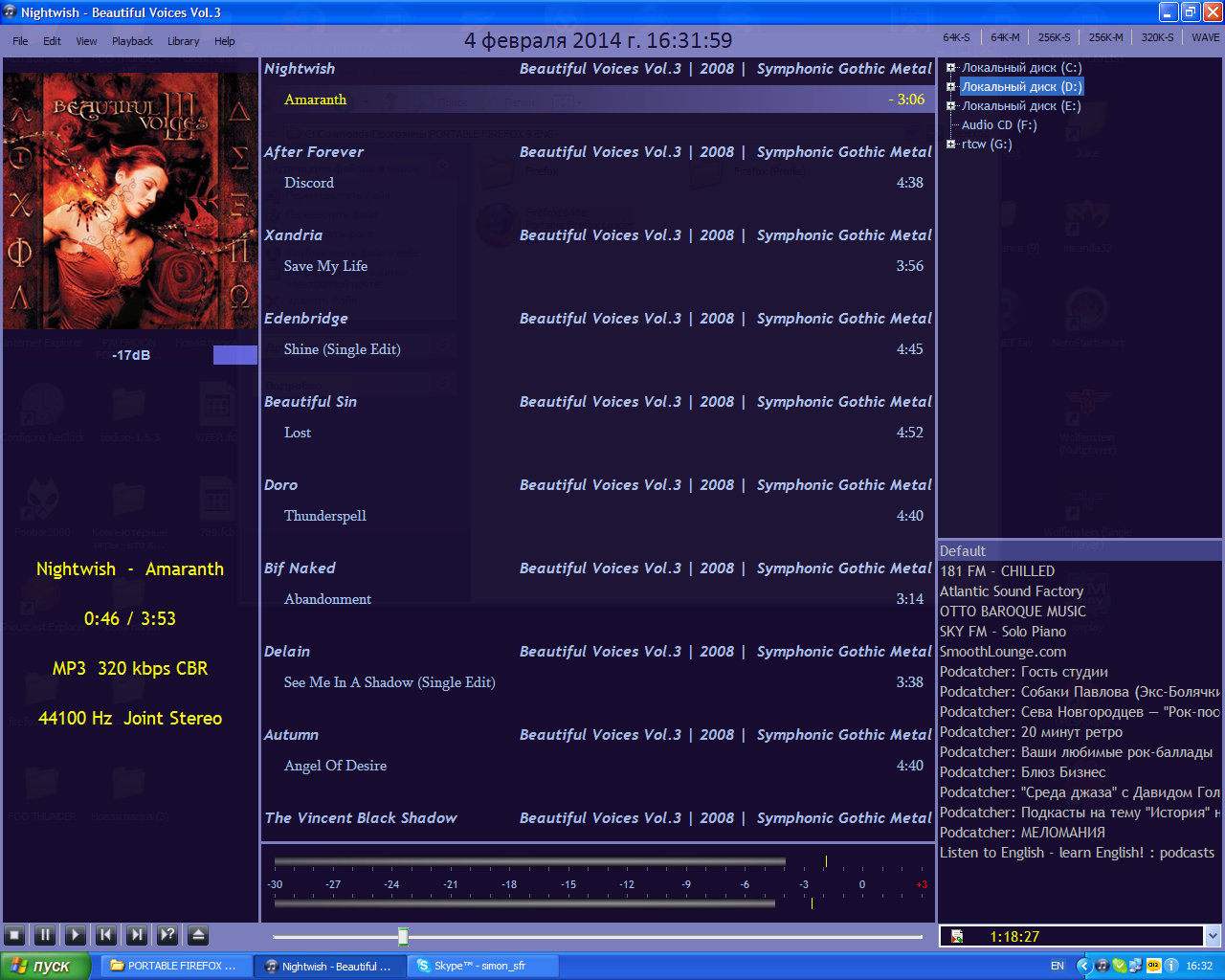Open the Playback menu
Viewport: 1225px width, 980px height.
(132, 41)
